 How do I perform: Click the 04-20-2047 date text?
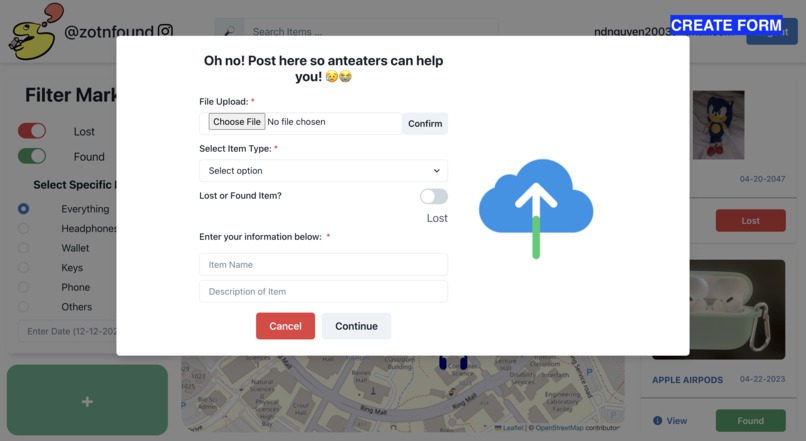click(762, 179)
